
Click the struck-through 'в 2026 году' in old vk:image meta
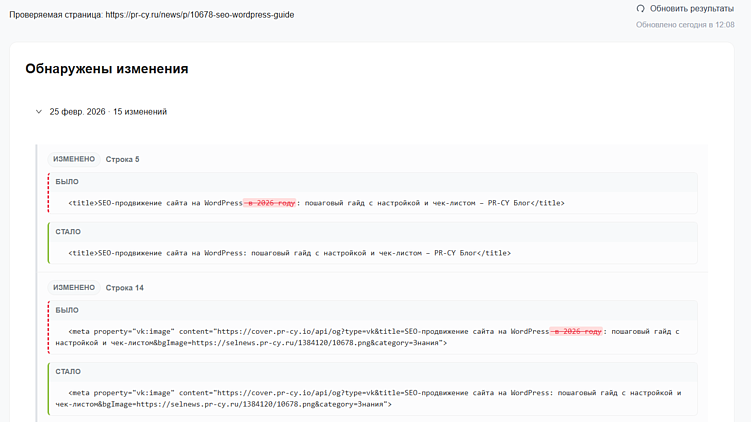click(x=576, y=331)
